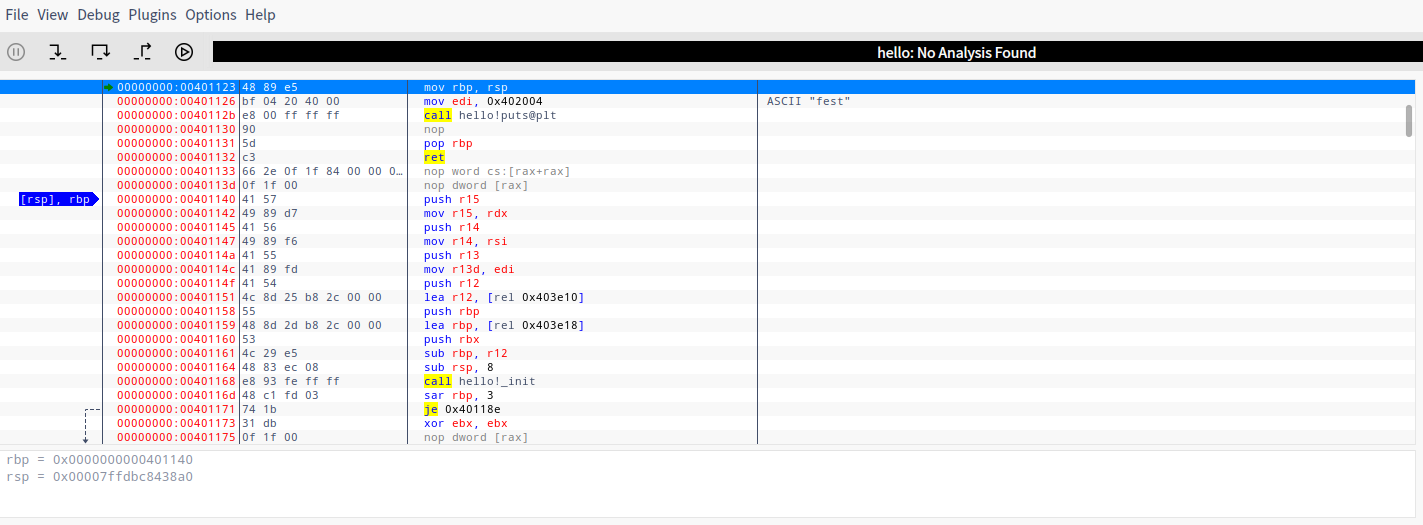Click "sub rbp, r12" instruction
The height and width of the screenshot is (525, 1423).
pyautogui.click(x=465, y=353)
